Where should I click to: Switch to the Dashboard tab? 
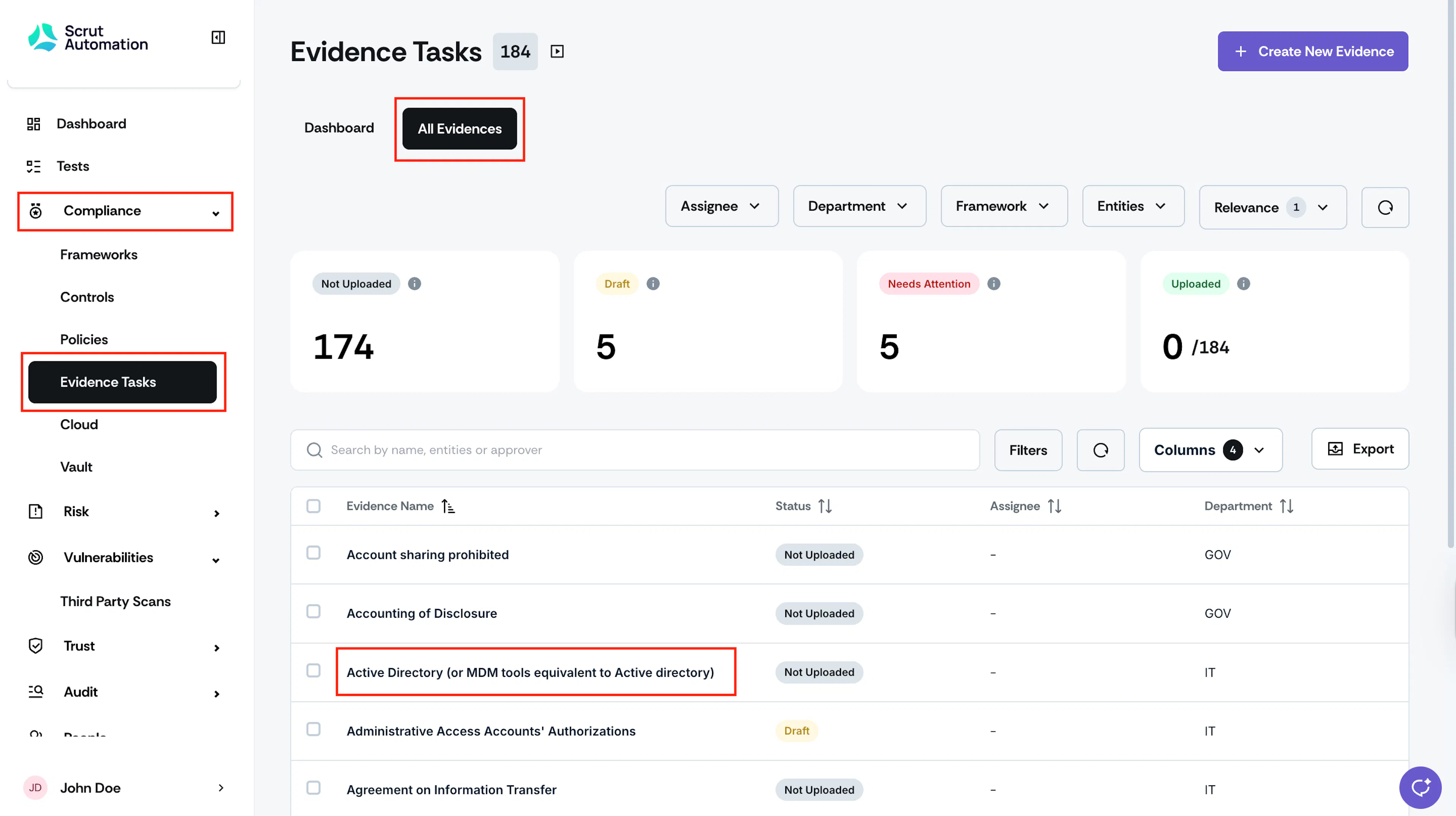(x=339, y=128)
